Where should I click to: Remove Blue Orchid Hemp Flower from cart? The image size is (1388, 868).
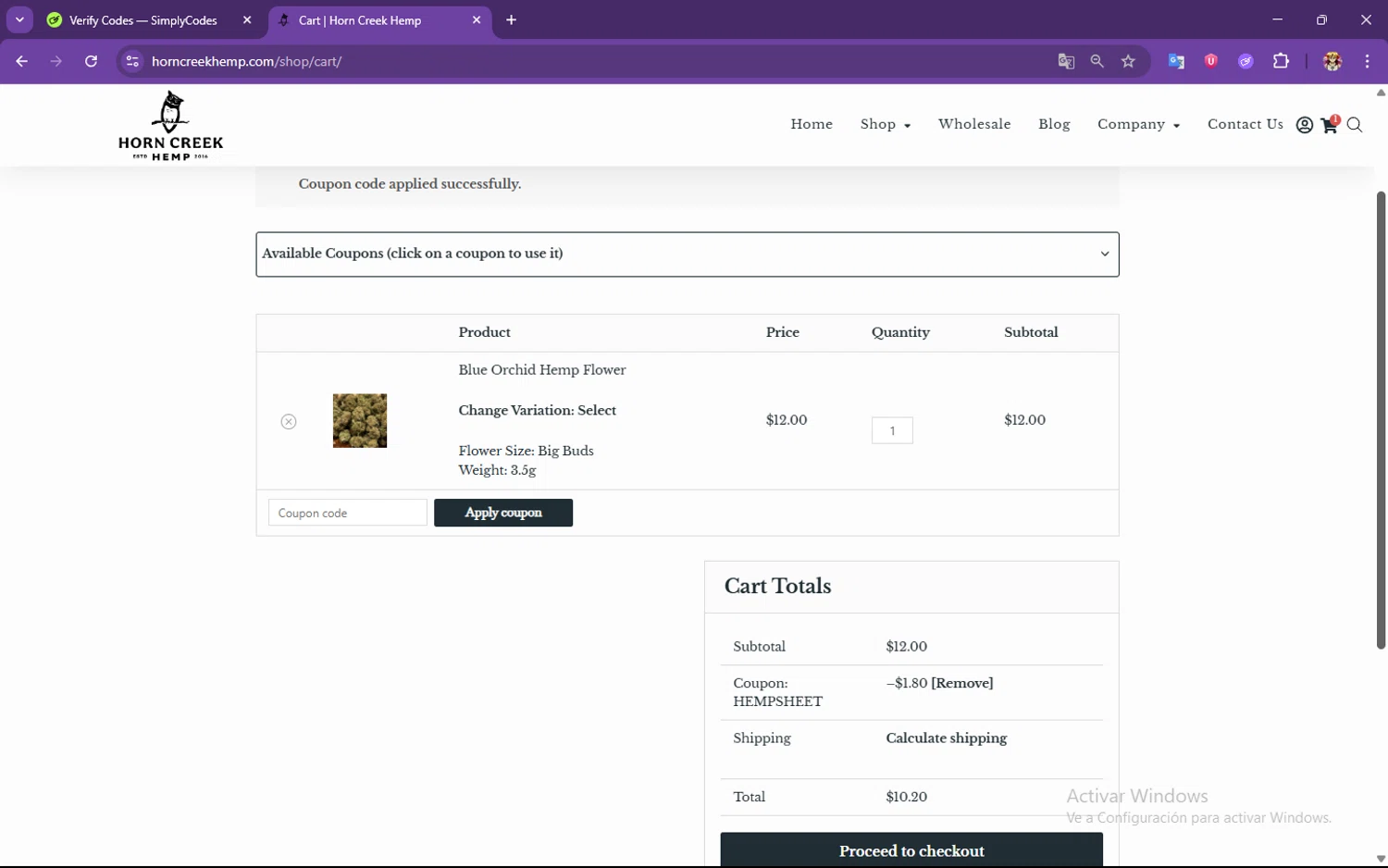pyautogui.click(x=289, y=421)
